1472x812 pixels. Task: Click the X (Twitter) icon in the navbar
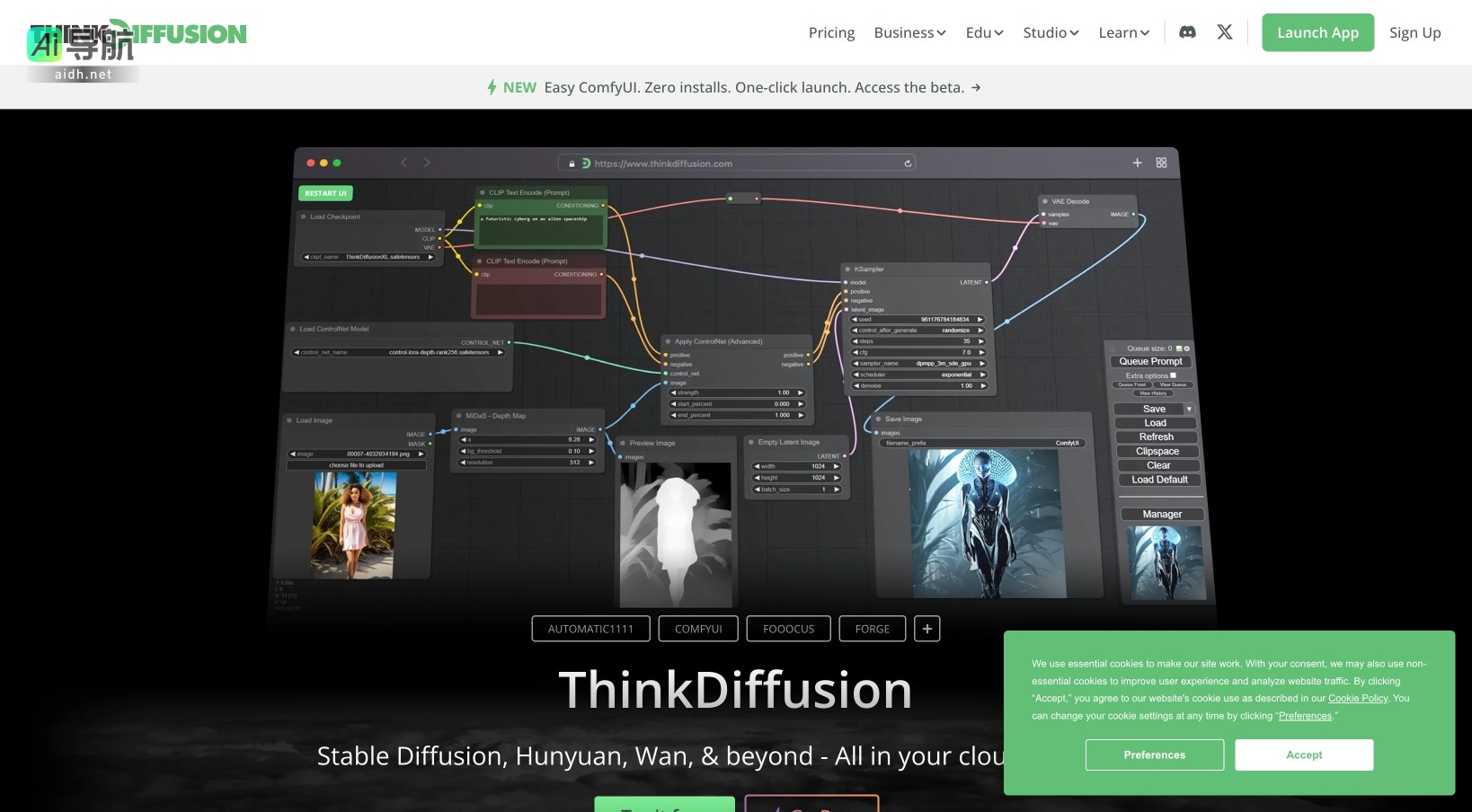click(x=1224, y=31)
